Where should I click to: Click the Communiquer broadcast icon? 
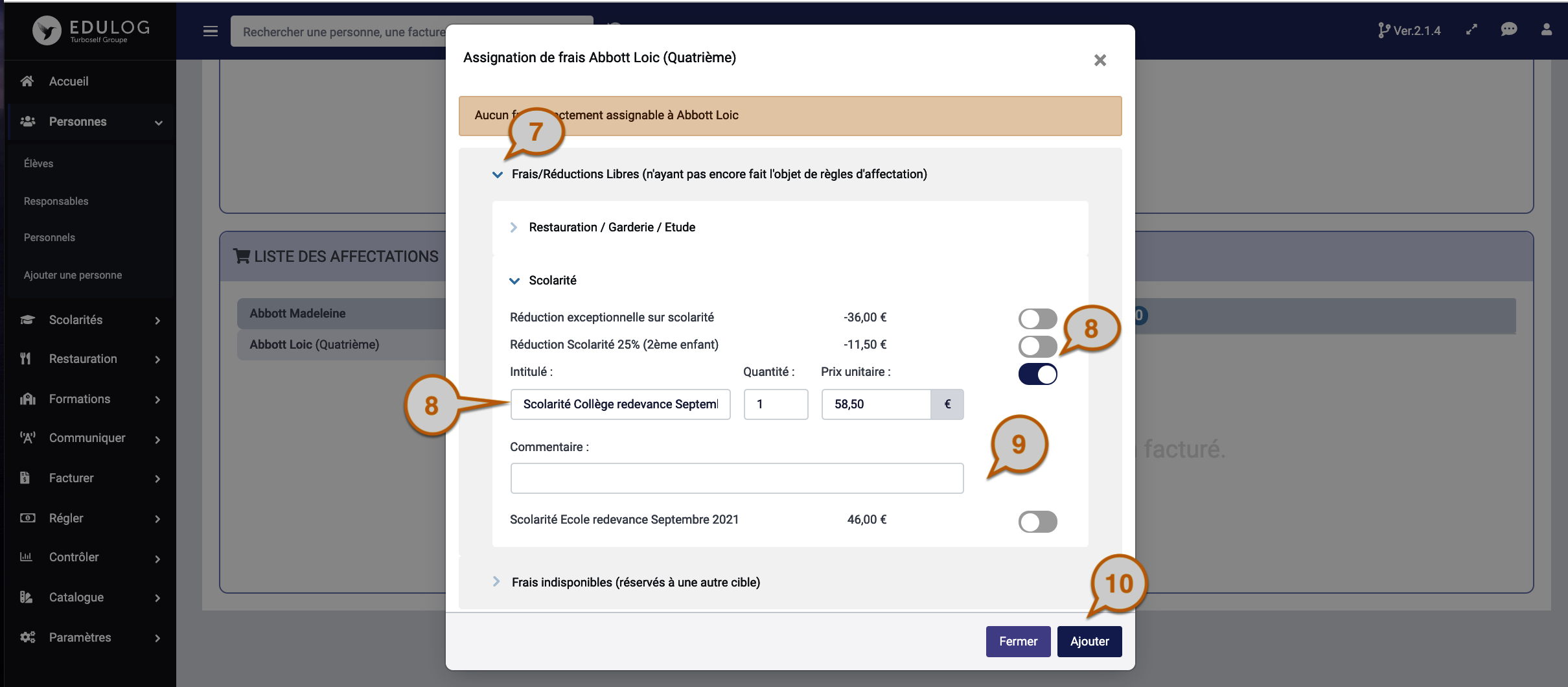tap(27, 437)
